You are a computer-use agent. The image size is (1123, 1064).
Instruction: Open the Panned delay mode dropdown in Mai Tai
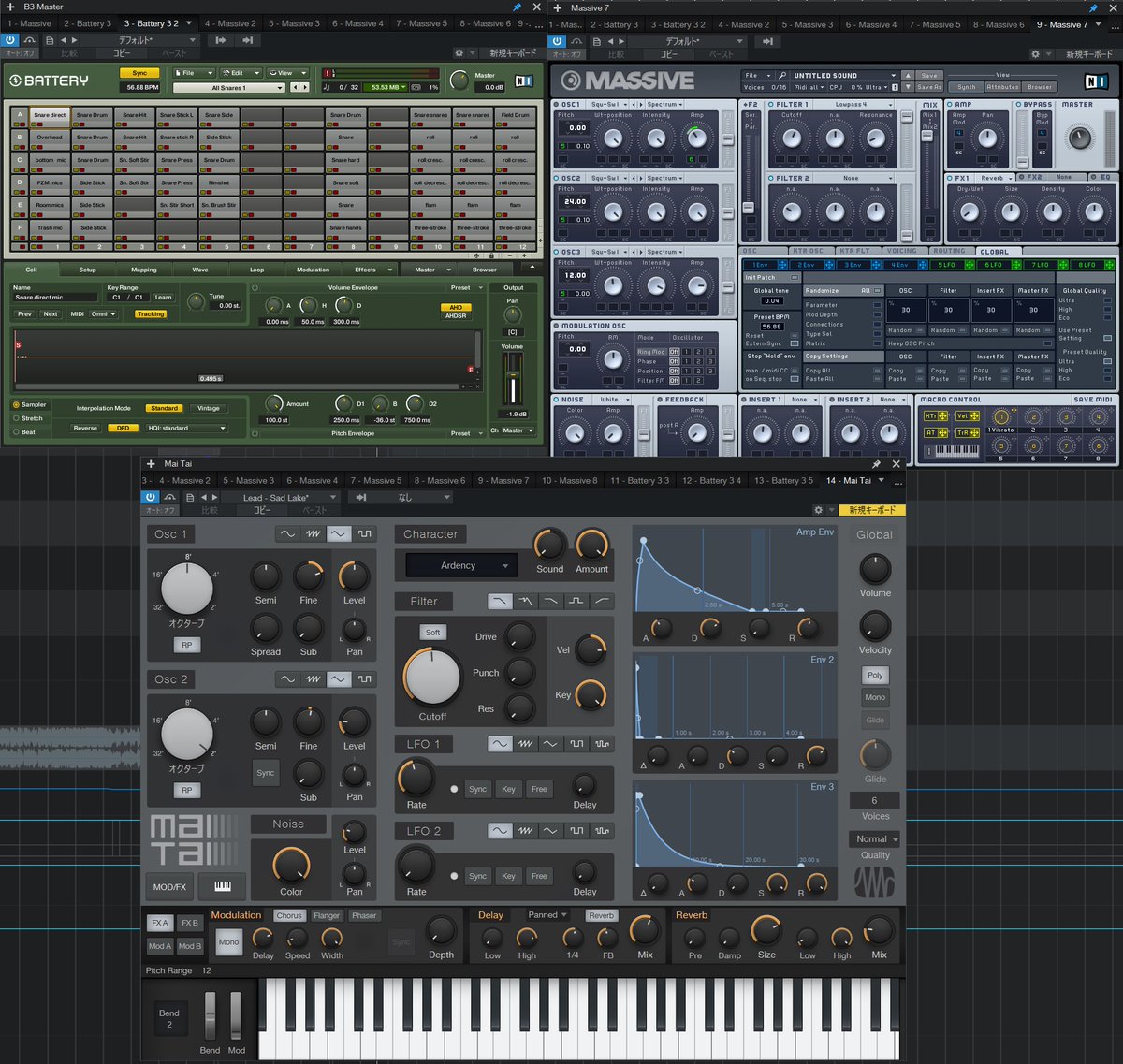(x=547, y=915)
